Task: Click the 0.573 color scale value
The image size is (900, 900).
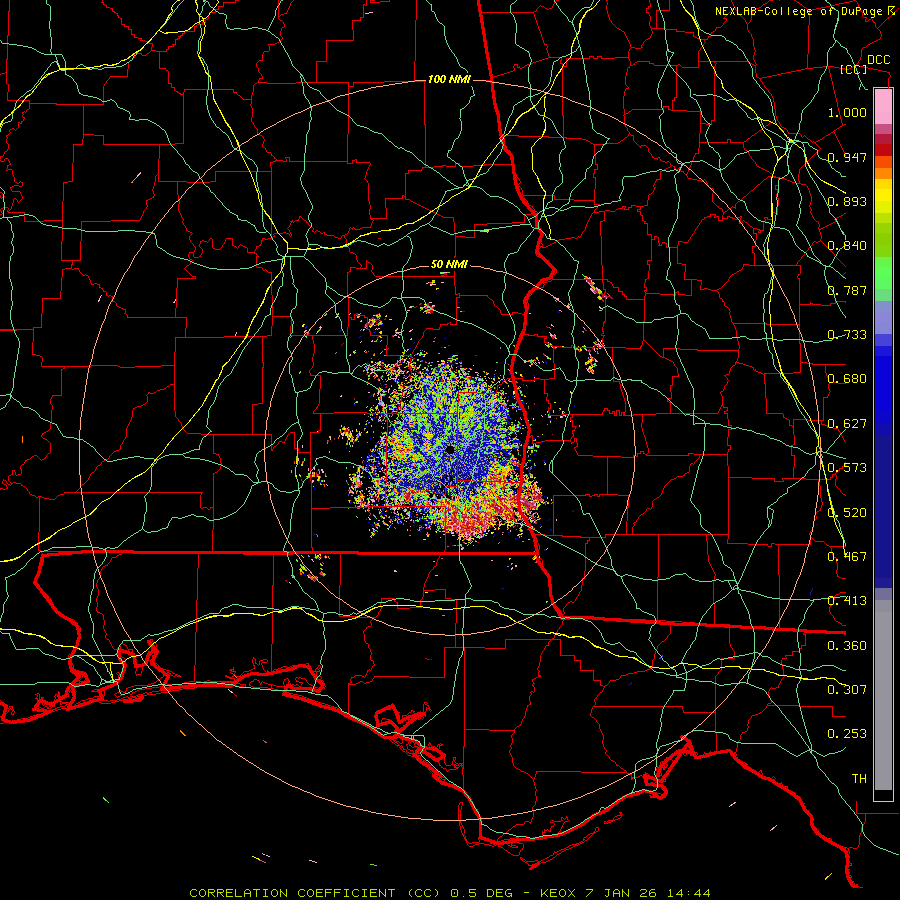Action: tap(847, 468)
